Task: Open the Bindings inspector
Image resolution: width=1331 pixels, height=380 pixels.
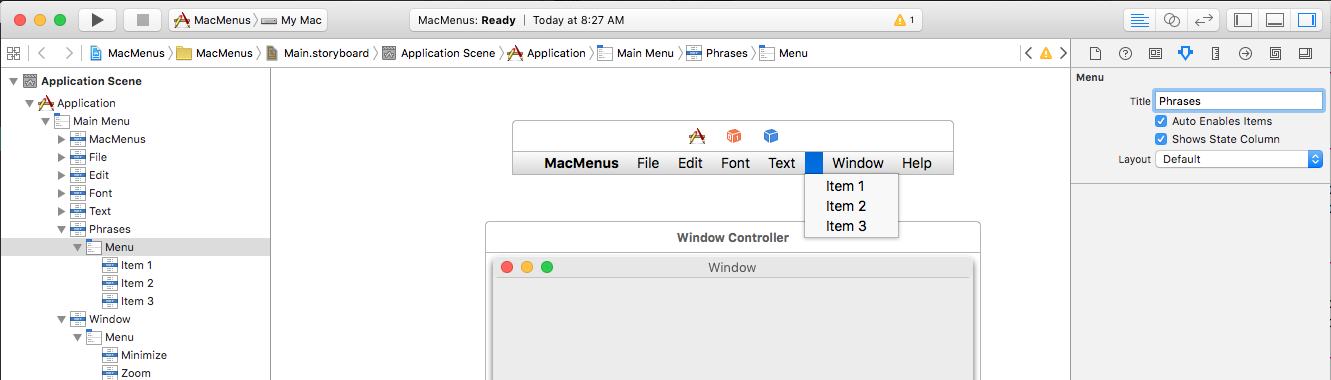Action: point(1275,53)
